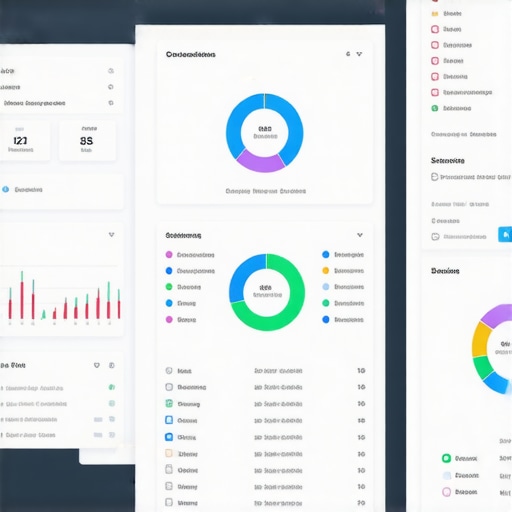Image resolution: width=512 pixels, height=512 pixels.
Task: Expand the chevron in the green-blue donut card header
Action: tap(360, 235)
